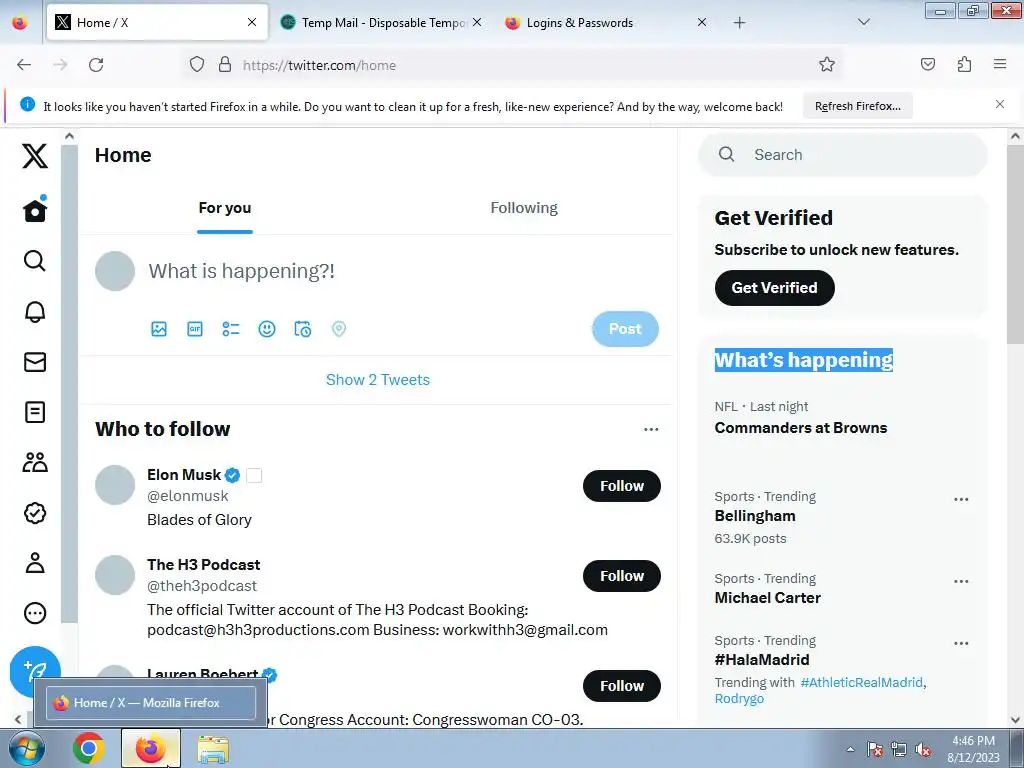This screenshot has height=768, width=1024.
Task: Open Michael Carter trend more options
Action: 961,581
